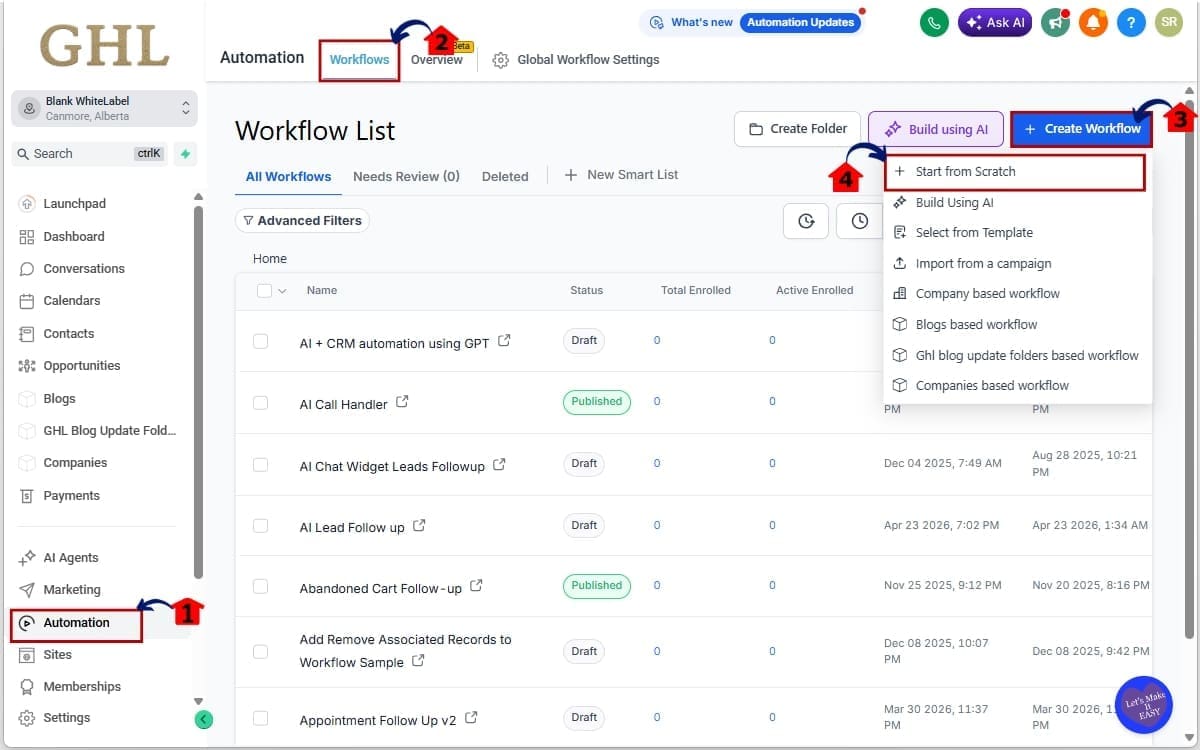Check the AI + CRM automation workflow checkbox
This screenshot has height=750, width=1200.
tap(261, 340)
